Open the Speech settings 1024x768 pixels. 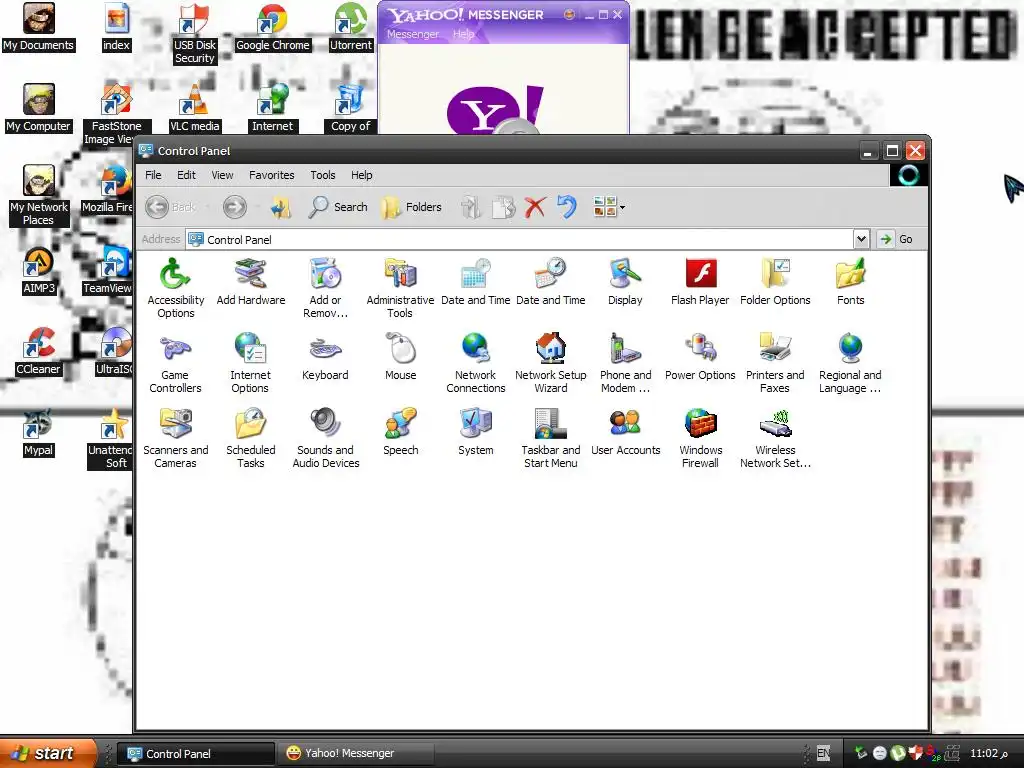point(400,432)
